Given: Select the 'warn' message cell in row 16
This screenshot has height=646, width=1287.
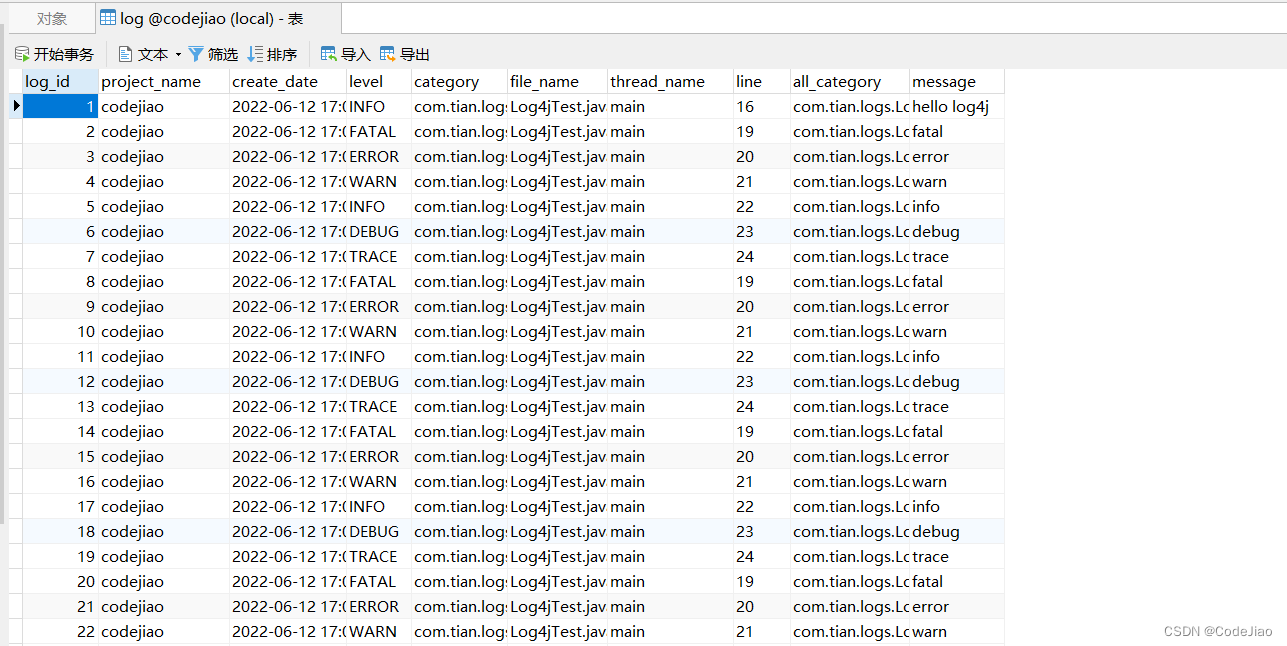Looking at the screenshot, I should point(957,481).
